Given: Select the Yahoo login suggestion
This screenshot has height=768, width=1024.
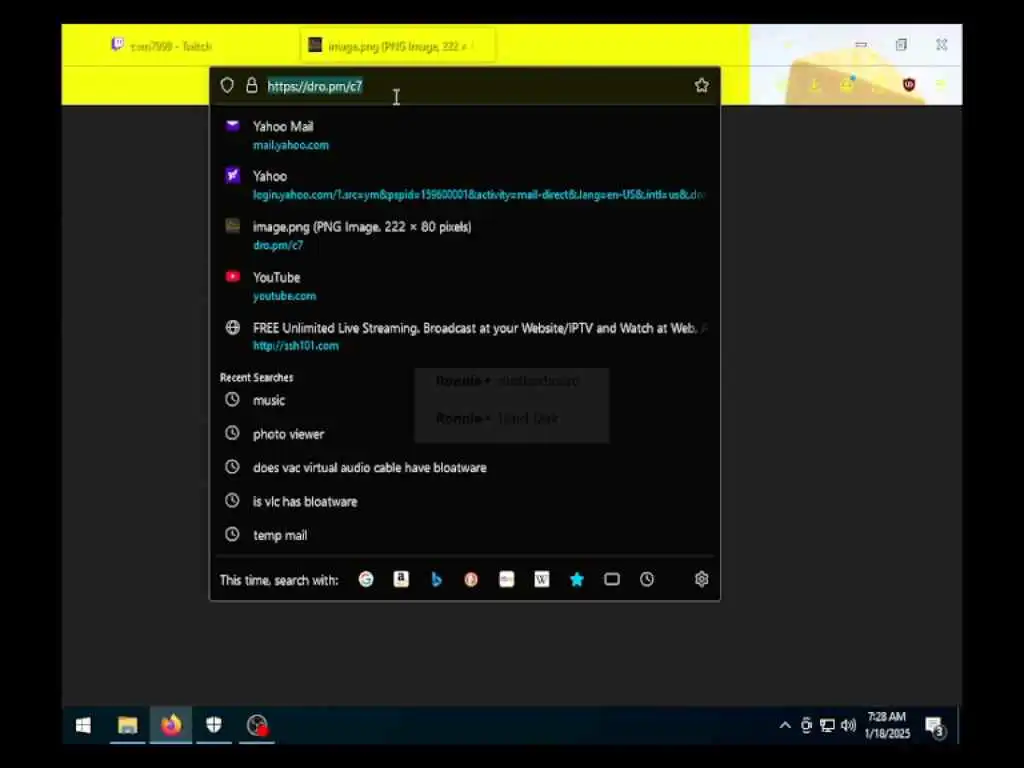Looking at the screenshot, I should coord(464,185).
